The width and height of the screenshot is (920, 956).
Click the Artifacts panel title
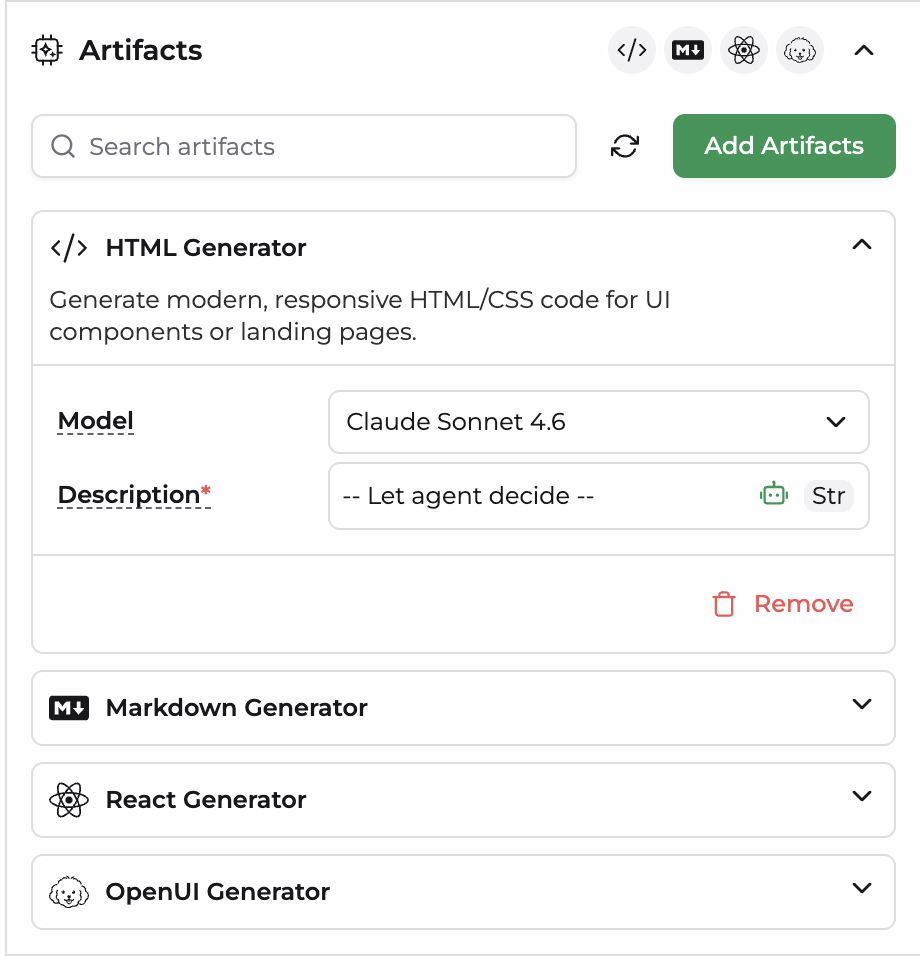click(140, 50)
